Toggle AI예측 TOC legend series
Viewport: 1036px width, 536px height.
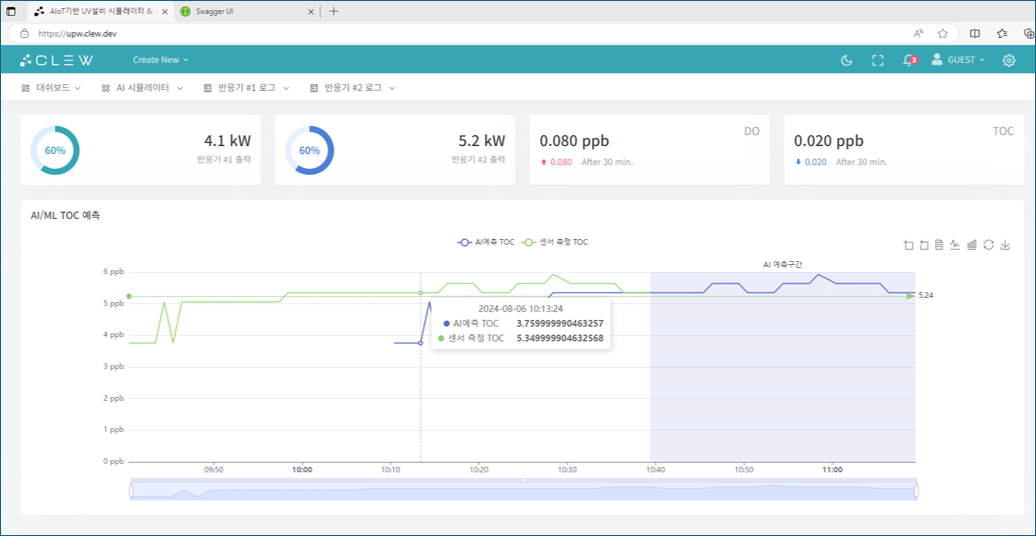(x=485, y=242)
